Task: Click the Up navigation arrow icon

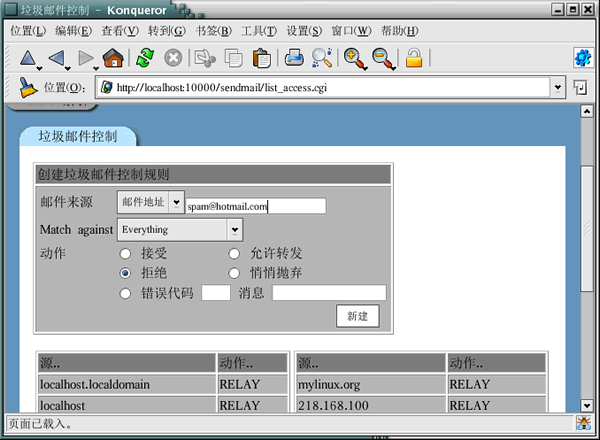Action: point(28,58)
